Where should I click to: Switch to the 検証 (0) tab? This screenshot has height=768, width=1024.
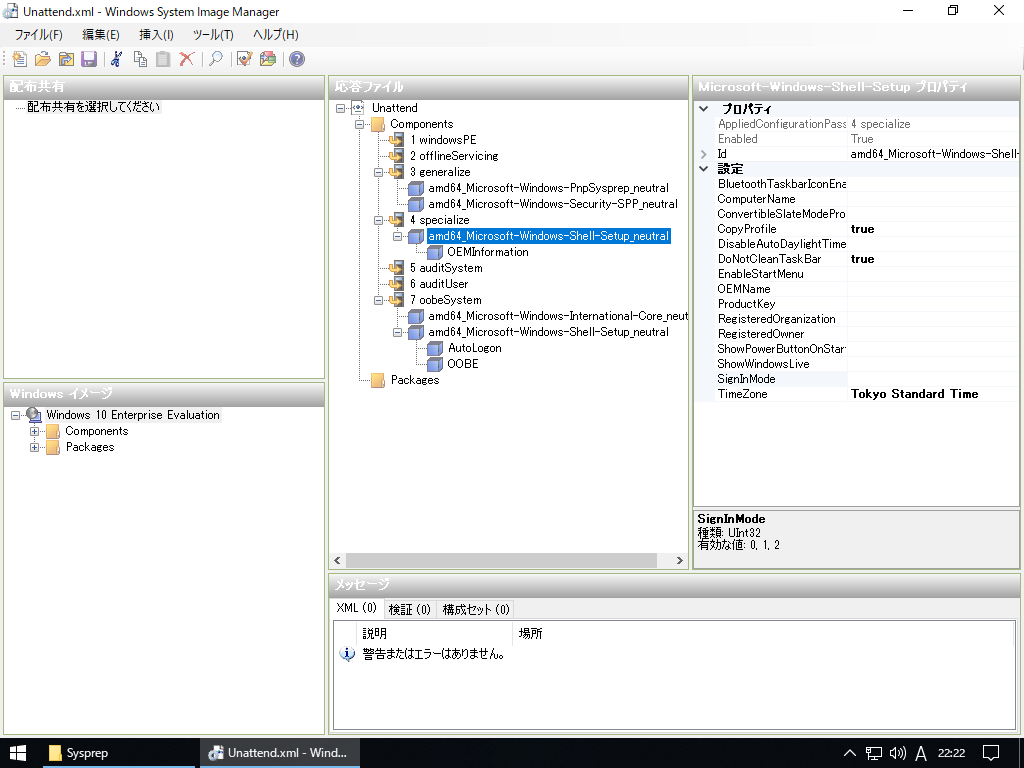coord(409,609)
